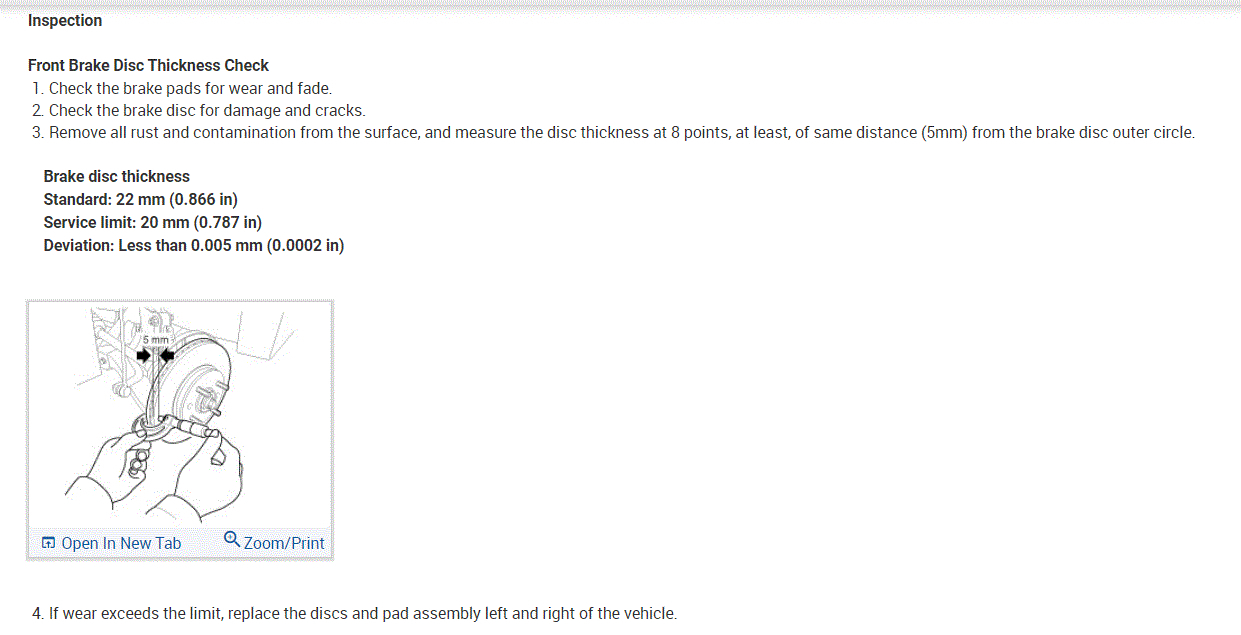Click the Deviation: Less than 0.005 mm line
The image size is (1241, 635).
[193, 245]
